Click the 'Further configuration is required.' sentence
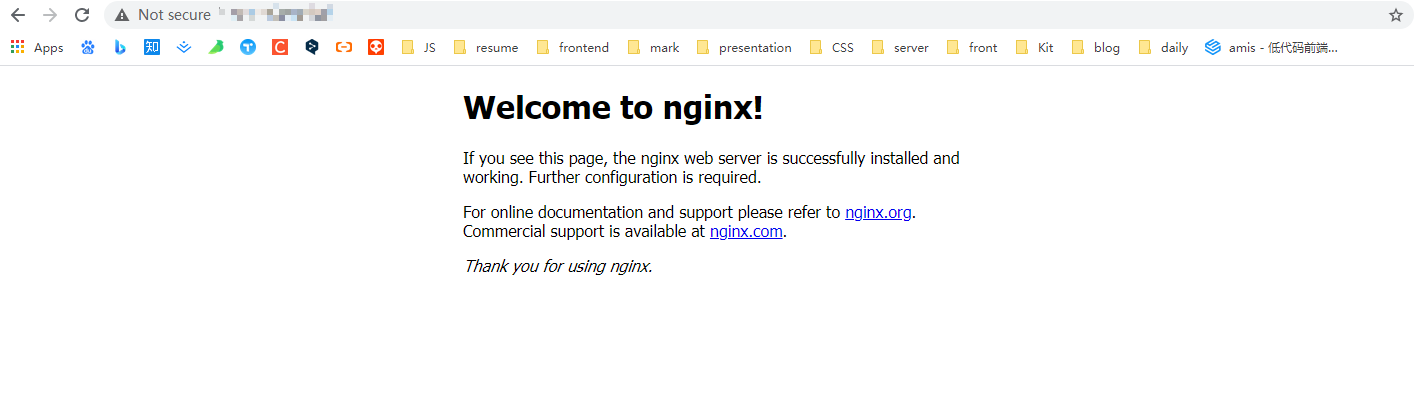The height and width of the screenshot is (411, 1414). [645, 178]
